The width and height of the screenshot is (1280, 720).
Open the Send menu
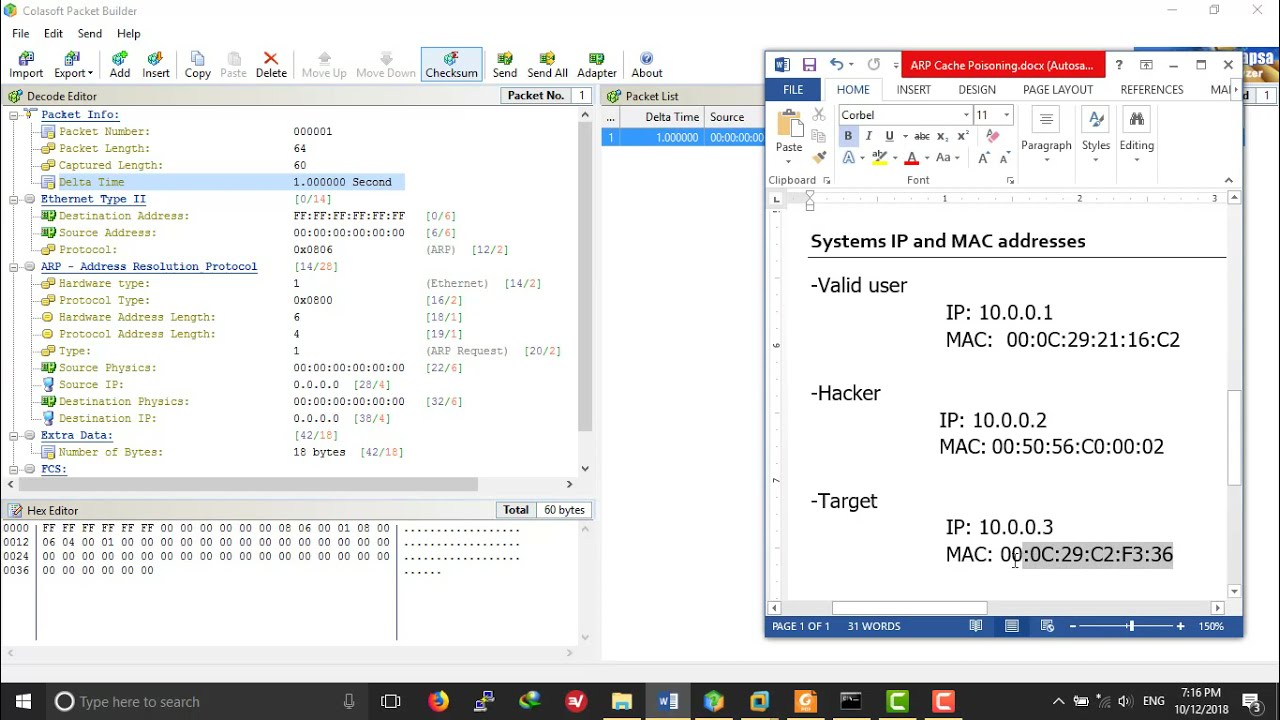(x=90, y=34)
